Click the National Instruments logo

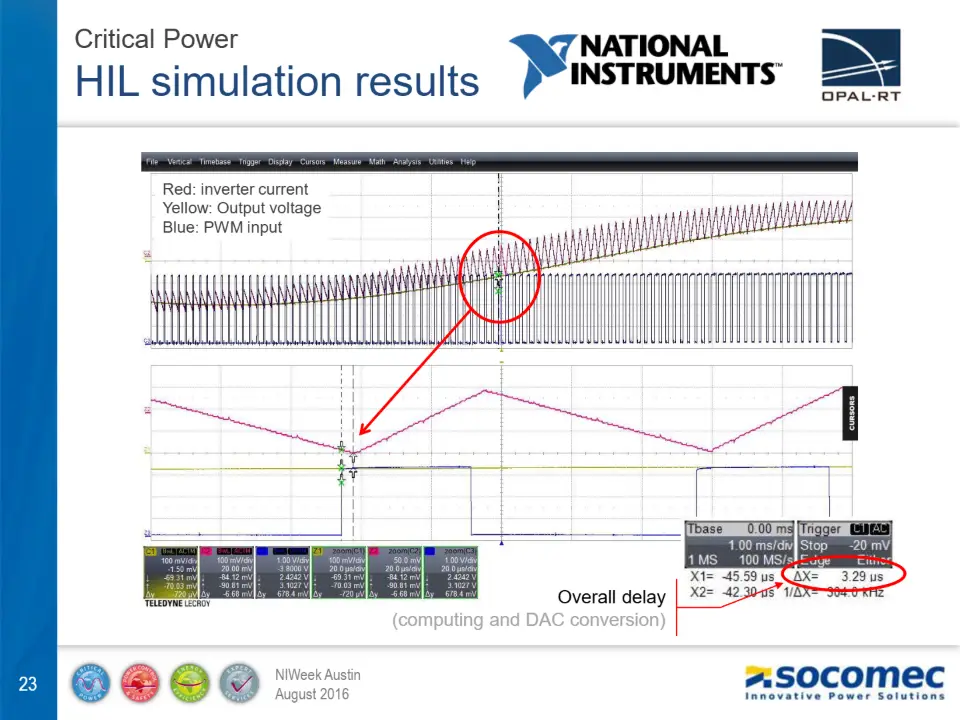pos(645,65)
